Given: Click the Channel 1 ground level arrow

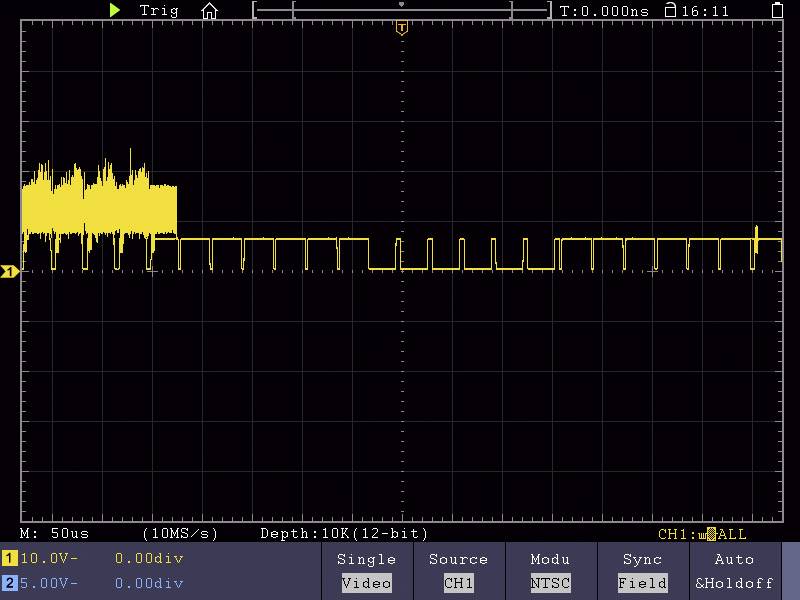Looking at the screenshot, I should pos(8,270).
